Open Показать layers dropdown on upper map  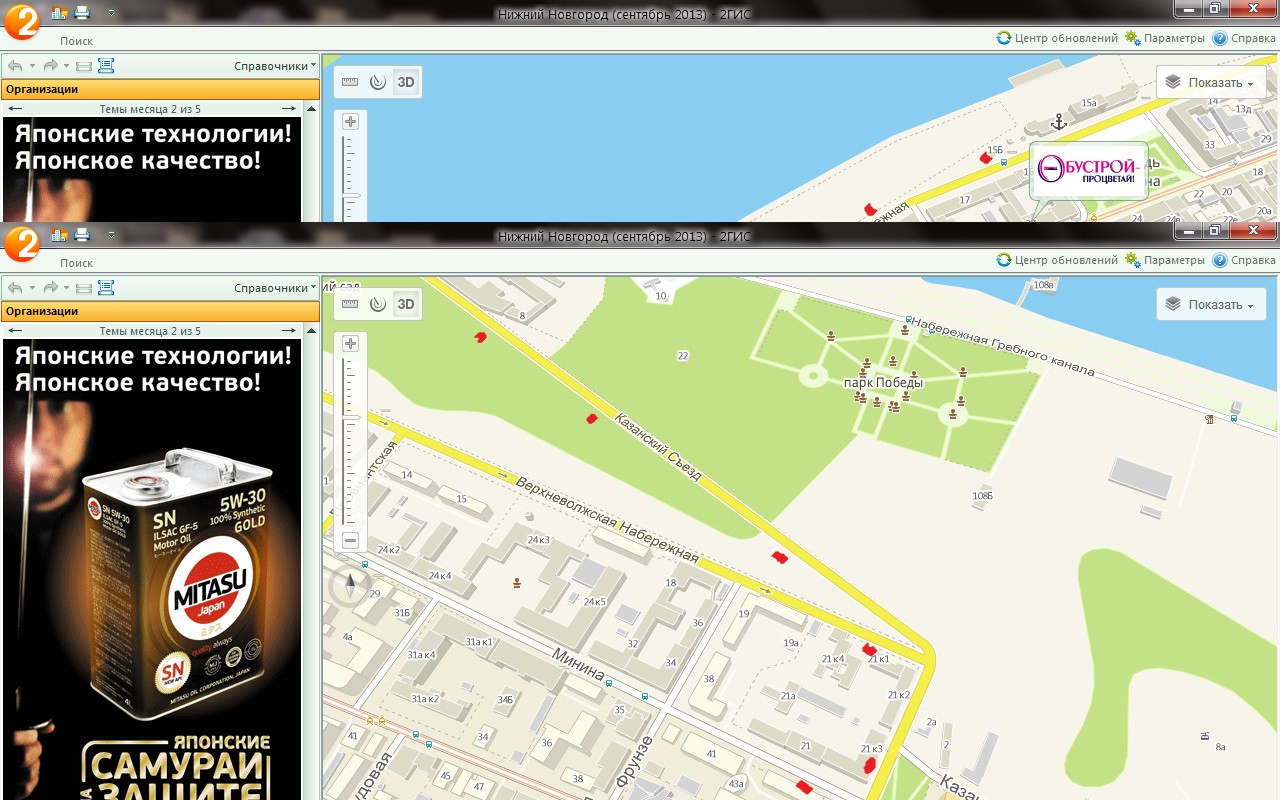point(1211,83)
